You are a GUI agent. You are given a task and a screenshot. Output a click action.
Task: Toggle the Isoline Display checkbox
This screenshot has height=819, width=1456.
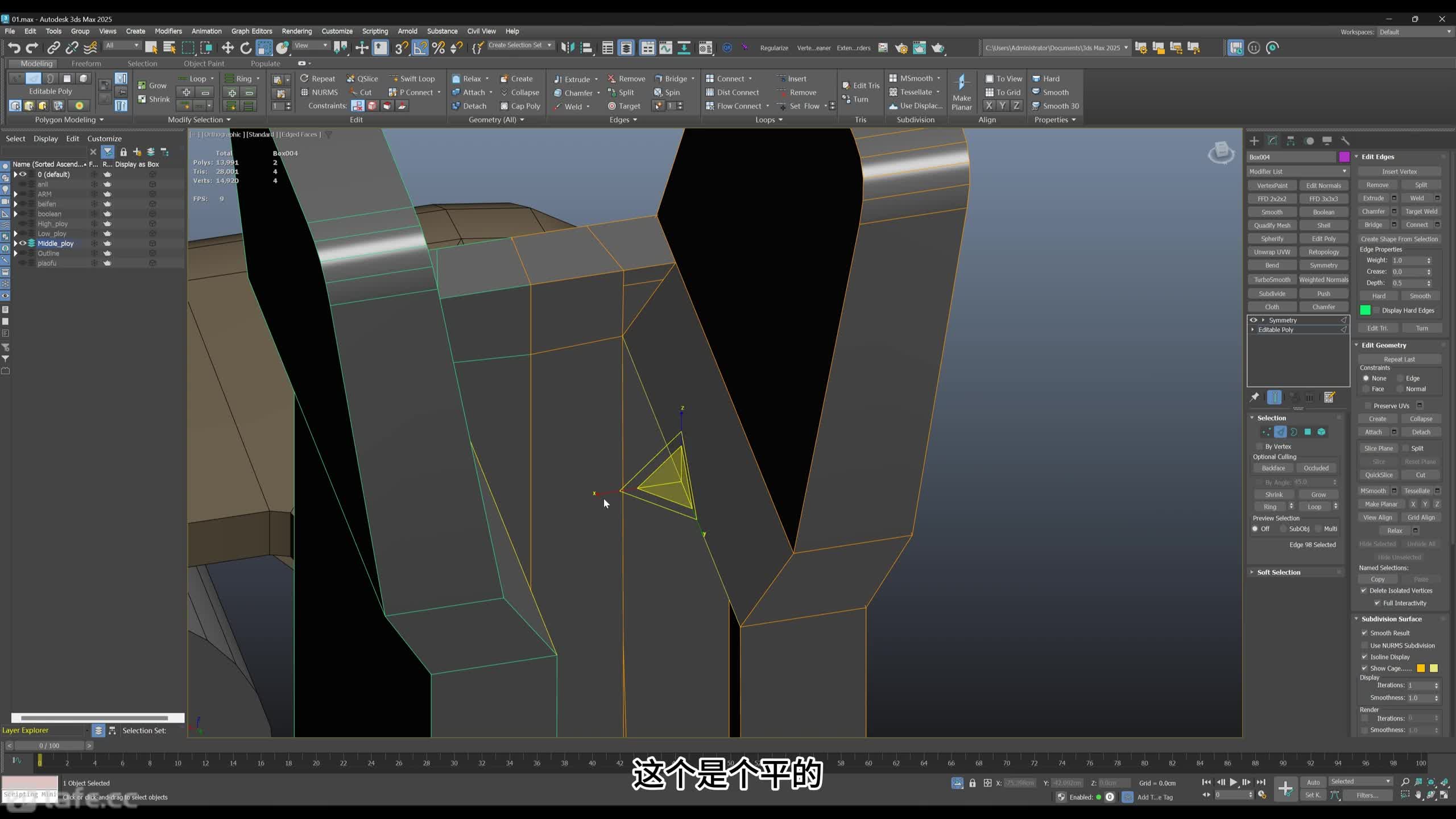pyautogui.click(x=1364, y=657)
